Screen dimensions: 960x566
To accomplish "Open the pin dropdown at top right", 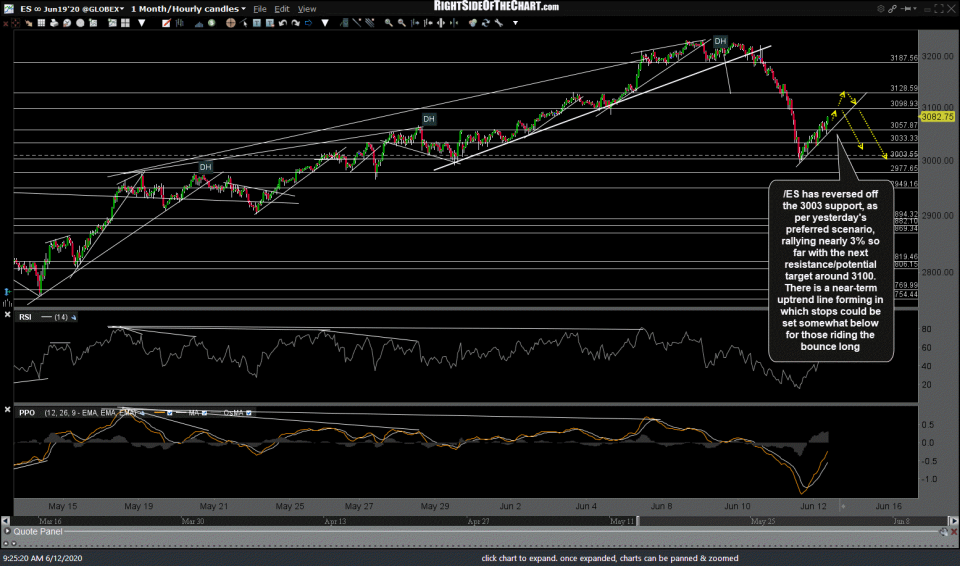I will (x=915, y=9).
